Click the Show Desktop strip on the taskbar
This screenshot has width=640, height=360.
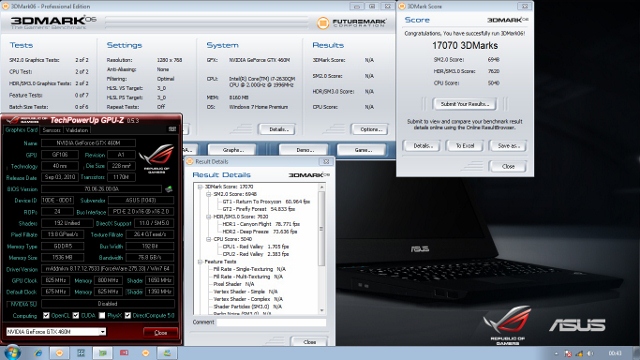[637, 353]
